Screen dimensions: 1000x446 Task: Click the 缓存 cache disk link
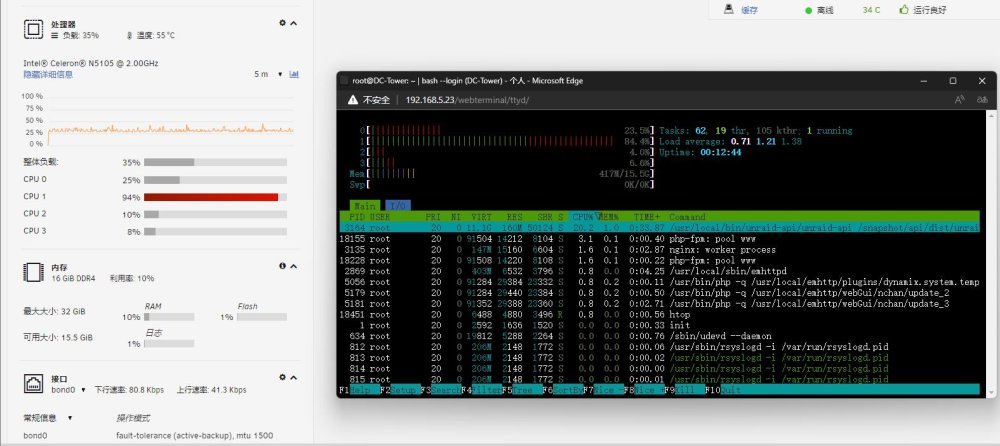749,10
